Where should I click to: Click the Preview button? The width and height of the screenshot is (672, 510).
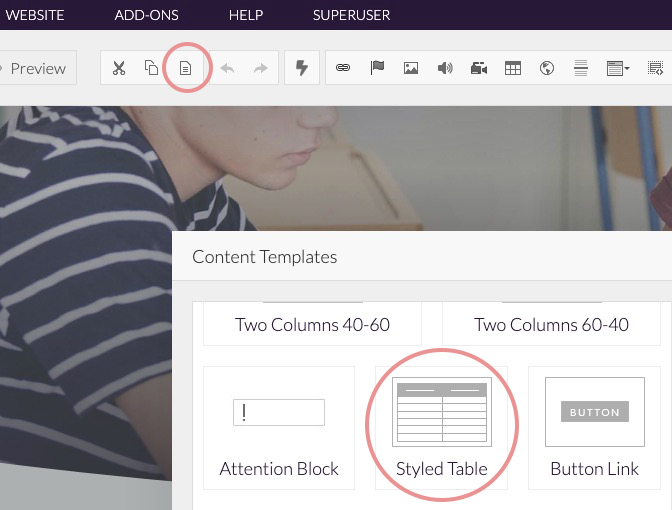(x=38, y=68)
